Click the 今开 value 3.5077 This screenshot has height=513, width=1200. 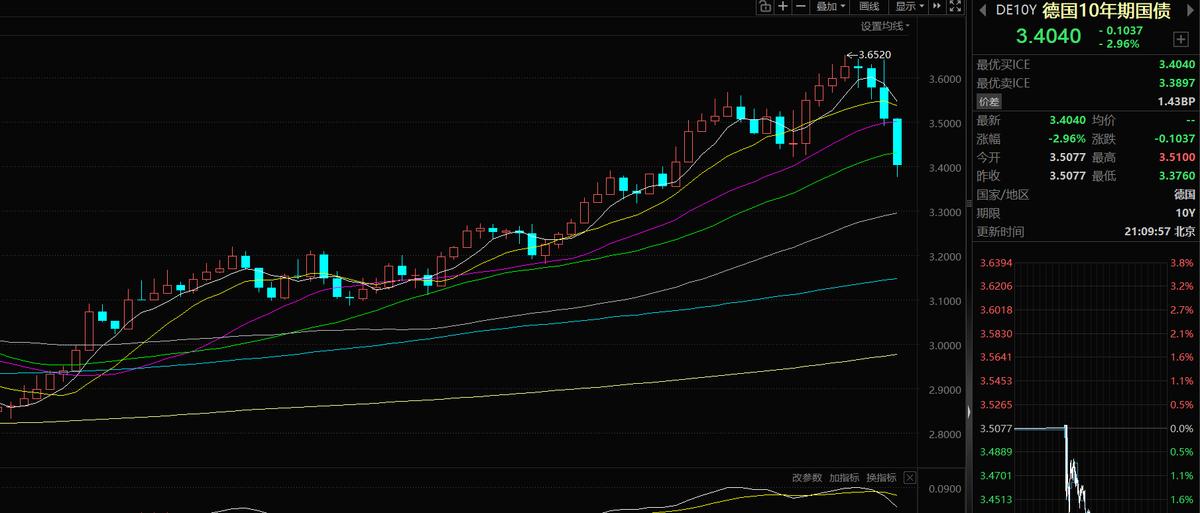(1068, 157)
